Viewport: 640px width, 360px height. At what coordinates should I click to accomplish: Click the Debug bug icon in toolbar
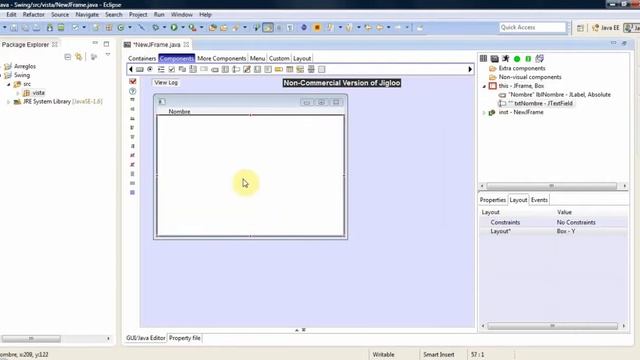pos(156,27)
